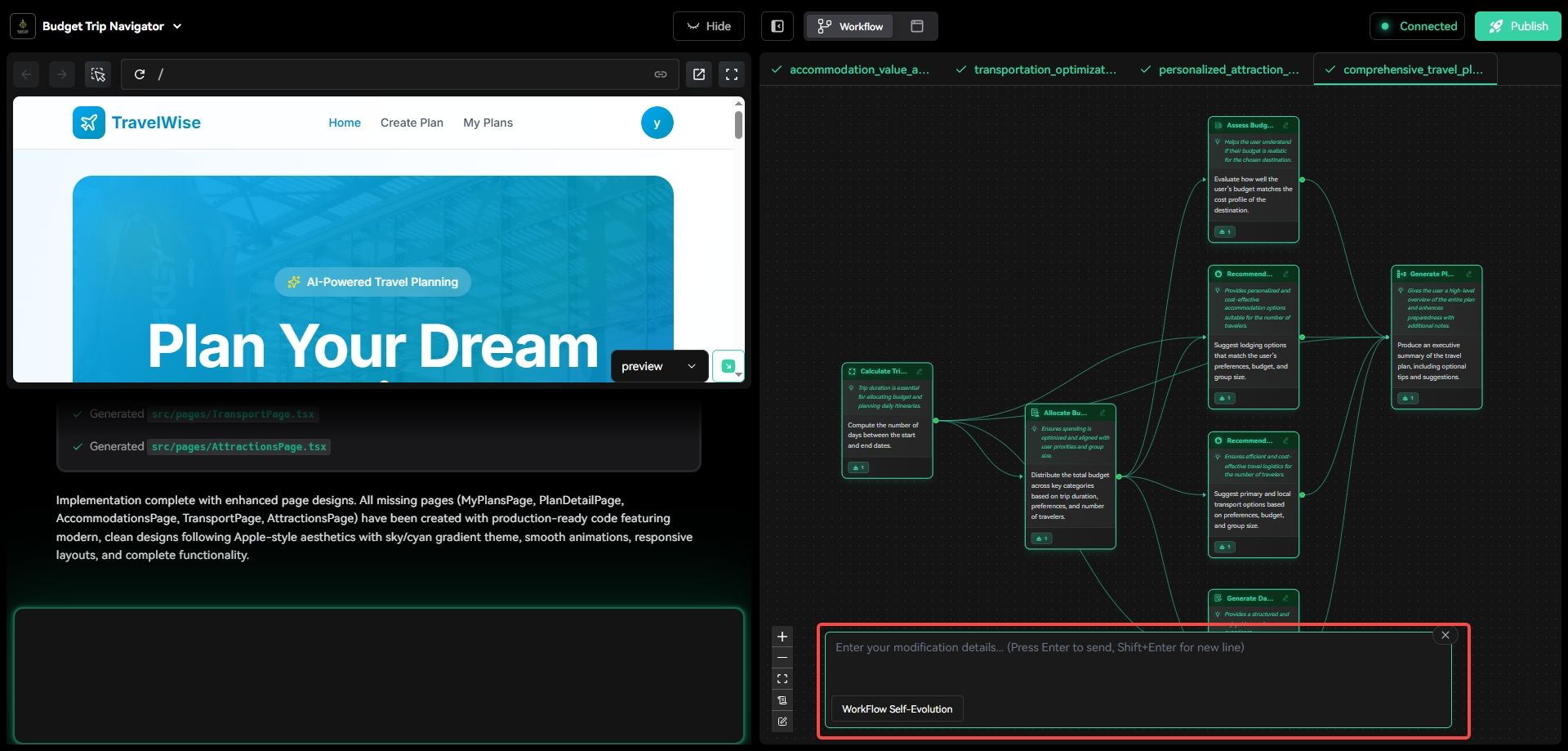Zoom out on workflow canvas
1568x751 pixels.
pos(782,658)
